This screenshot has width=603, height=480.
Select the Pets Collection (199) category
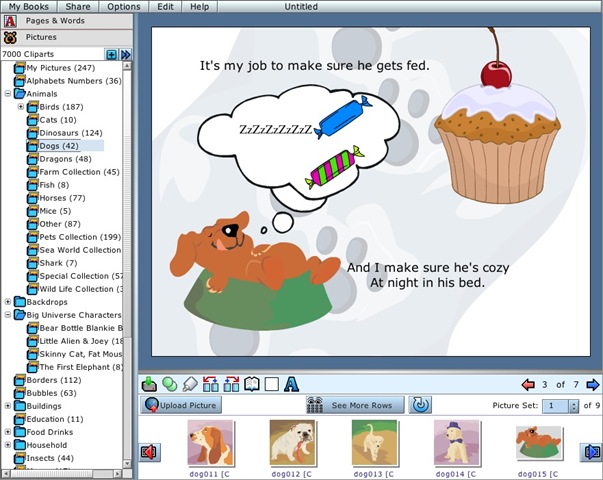click(x=80, y=237)
